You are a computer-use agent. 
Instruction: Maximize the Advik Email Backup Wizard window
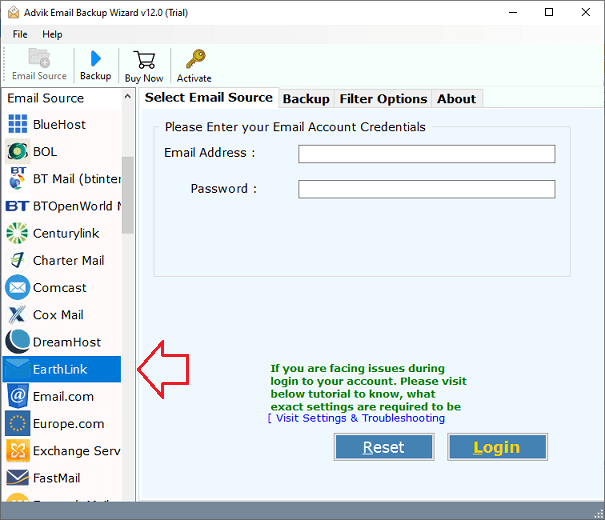click(x=549, y=12)
